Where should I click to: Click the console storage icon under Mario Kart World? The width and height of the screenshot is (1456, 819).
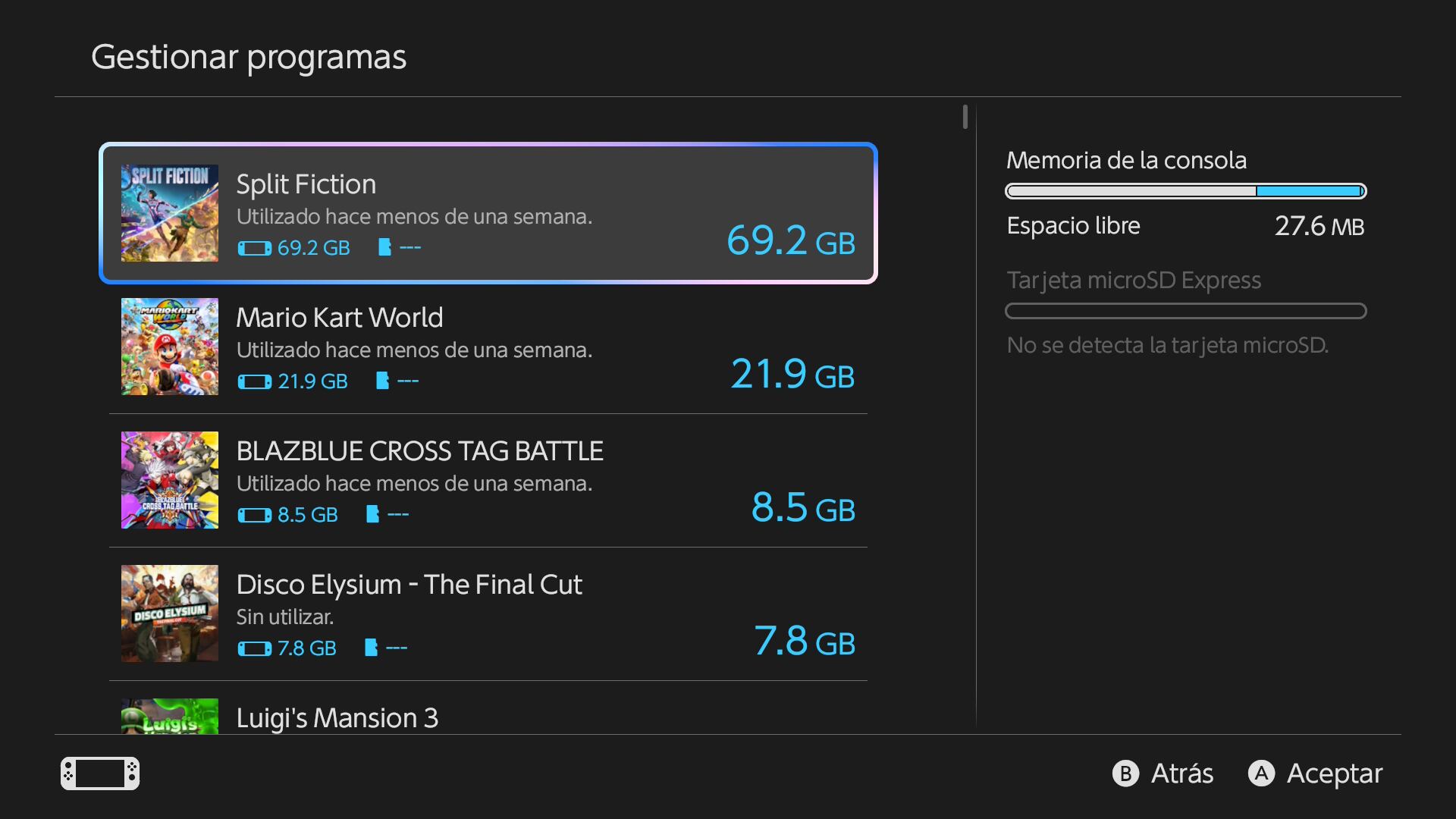254,381
